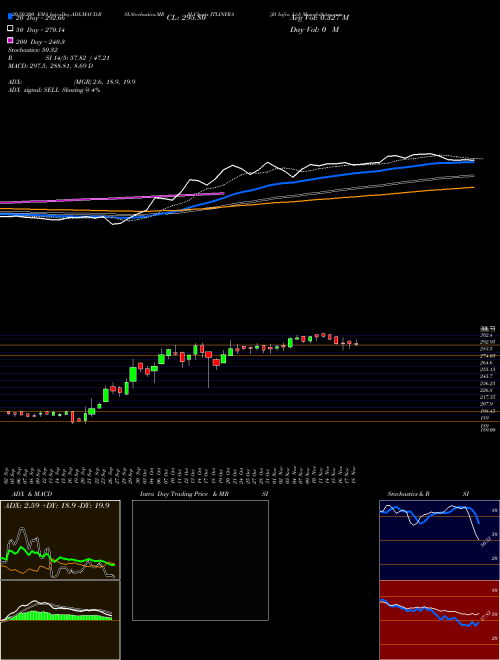
Task: Open the blue Stochastics mini chart
Action: pos(439,540)
